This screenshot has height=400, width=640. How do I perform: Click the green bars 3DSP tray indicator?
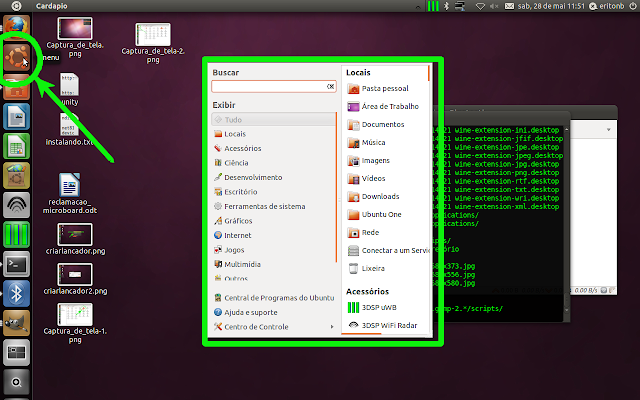[433, 6]
